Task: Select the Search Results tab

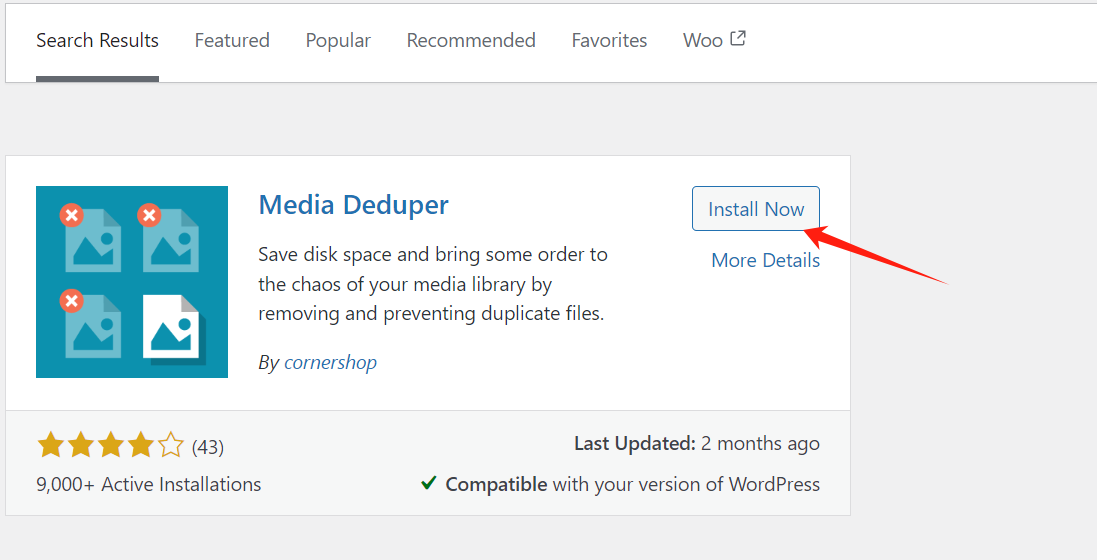Action: [97, 41]
